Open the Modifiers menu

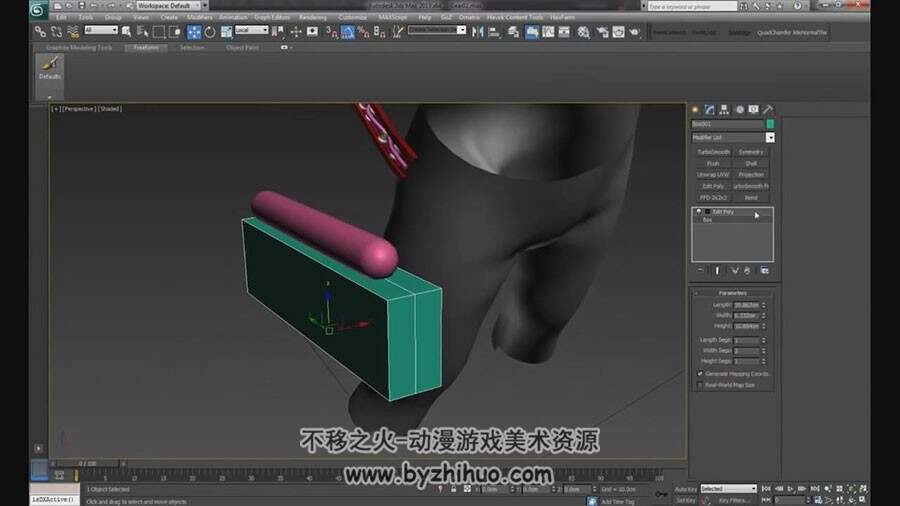[200, 17]
